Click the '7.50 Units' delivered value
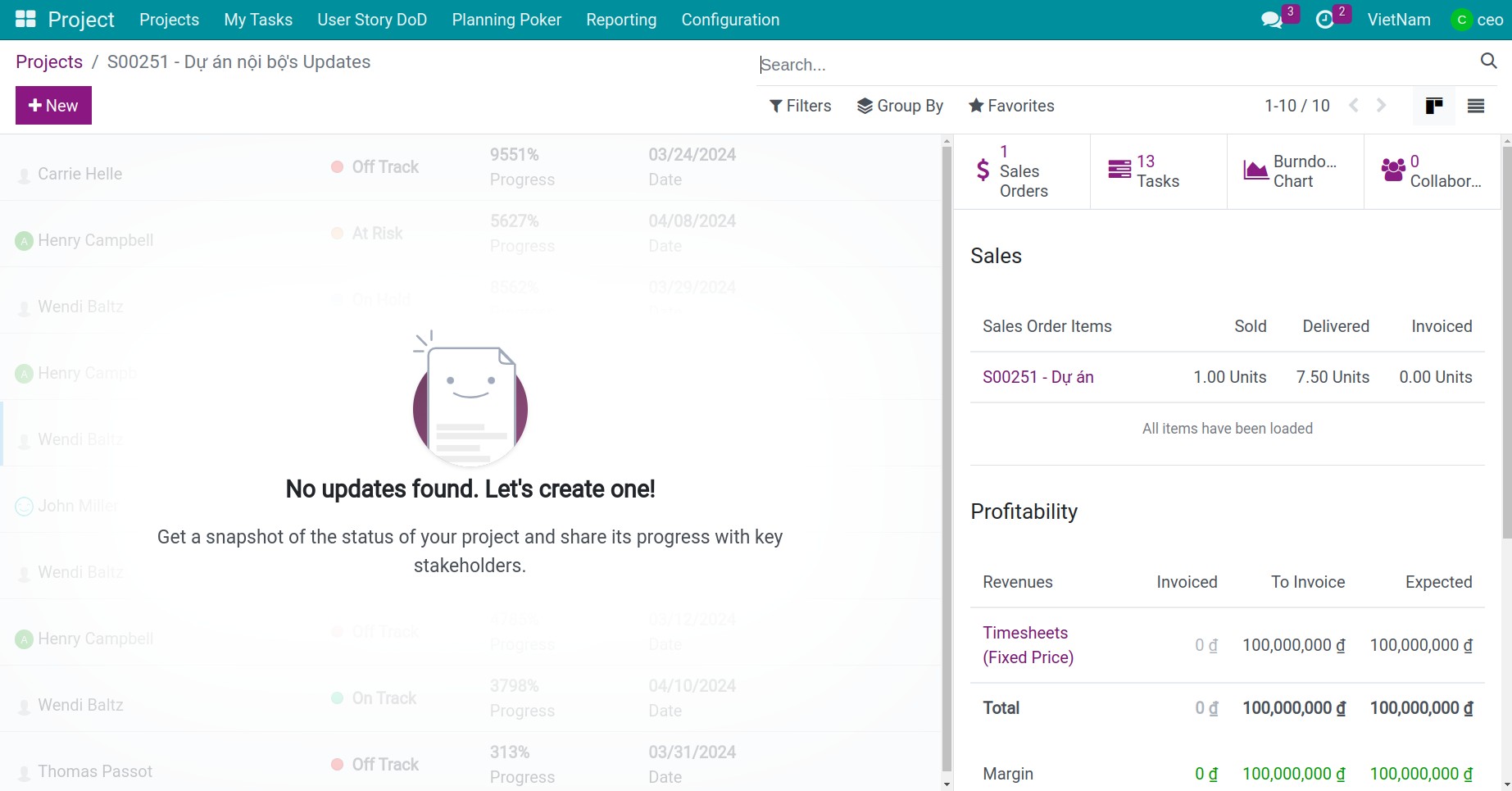Viewport: 1512px width, 791px height. pos(1333,377)
